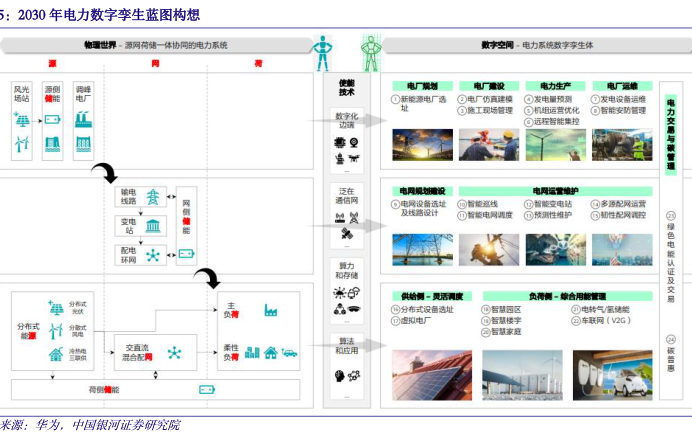Open the equipment maintenance photo under 电厂运维
This screenshot has width=692, height=442.
[x=622, y=145]
